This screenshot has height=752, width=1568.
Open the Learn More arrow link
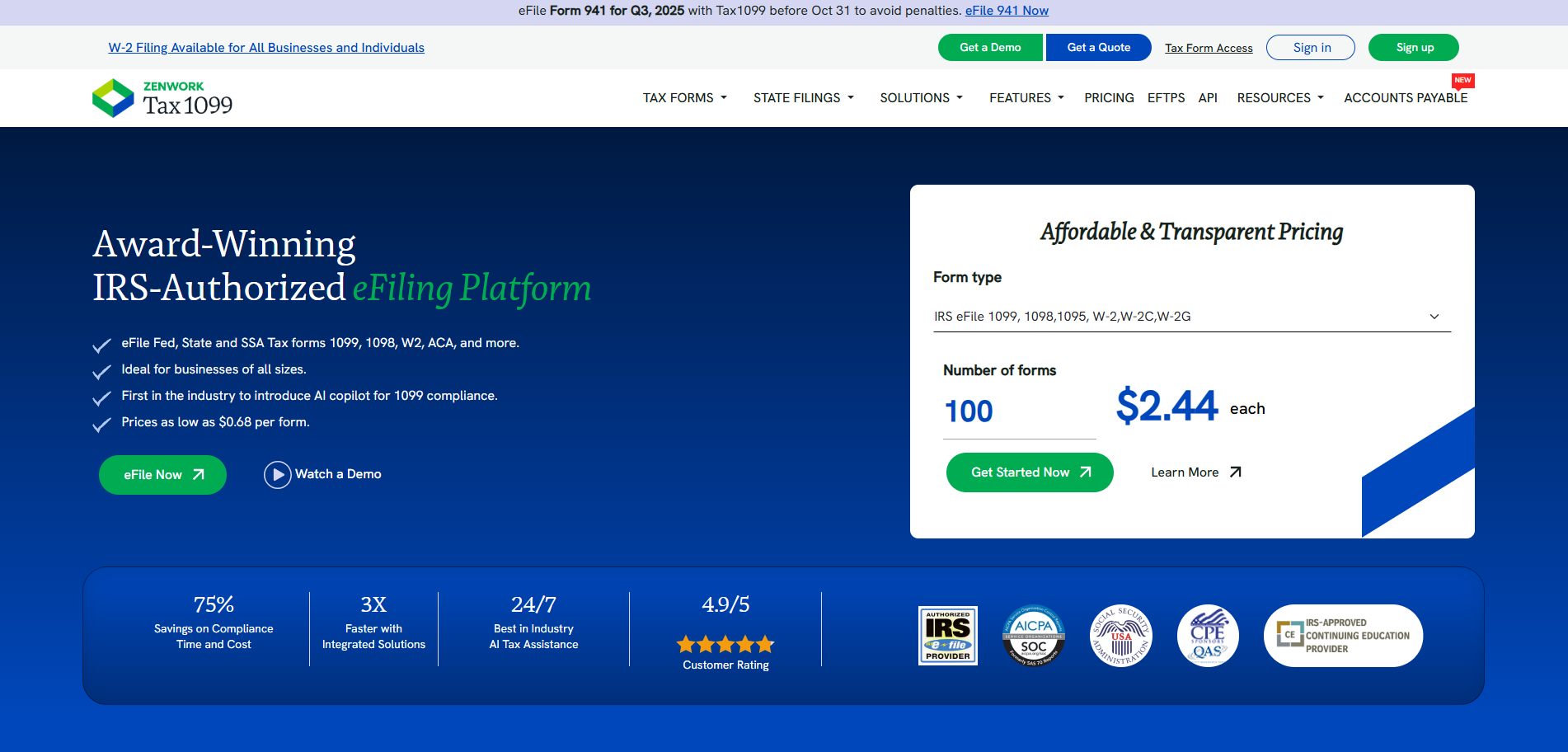[1195, 472]
